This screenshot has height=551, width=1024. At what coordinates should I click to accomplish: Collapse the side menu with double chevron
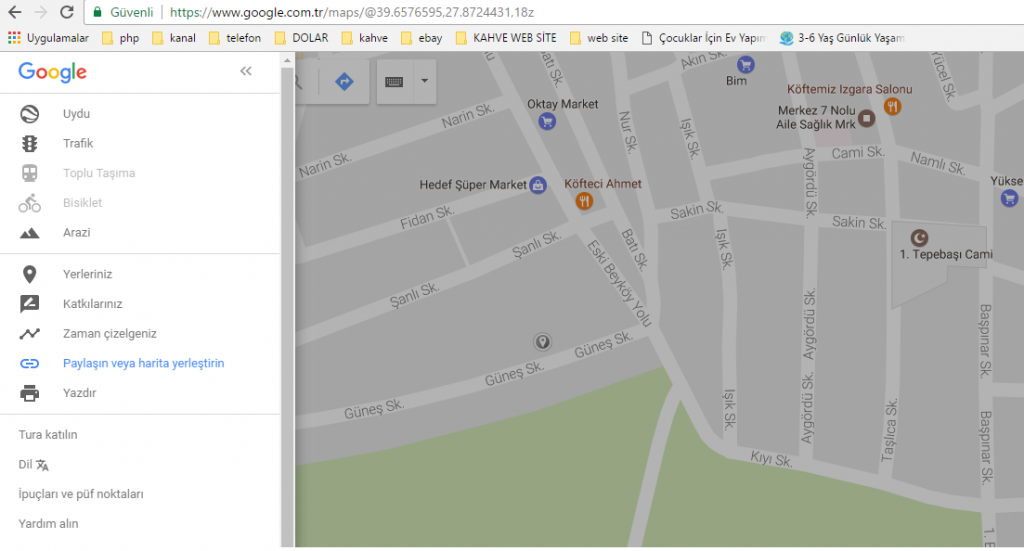(246, 71)
